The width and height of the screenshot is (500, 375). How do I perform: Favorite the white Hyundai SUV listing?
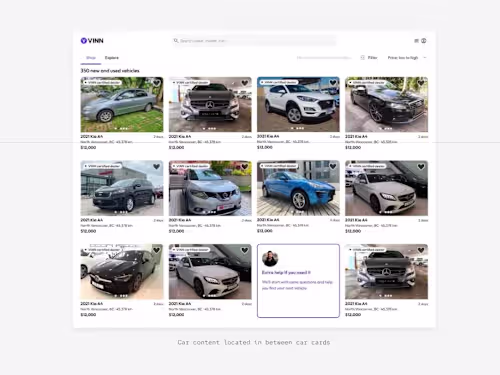pos(333,83)
